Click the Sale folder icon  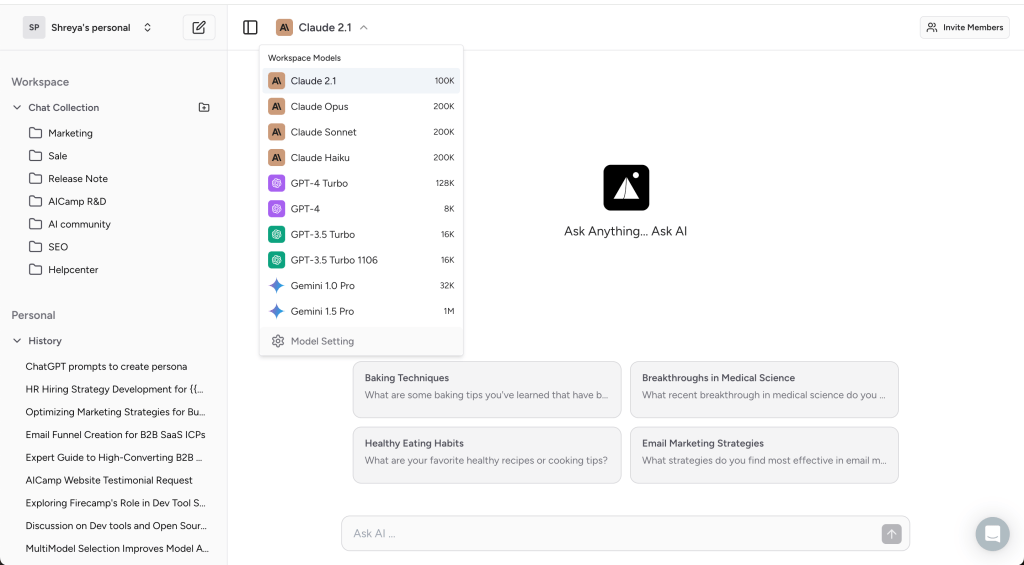tap(35, 155)
